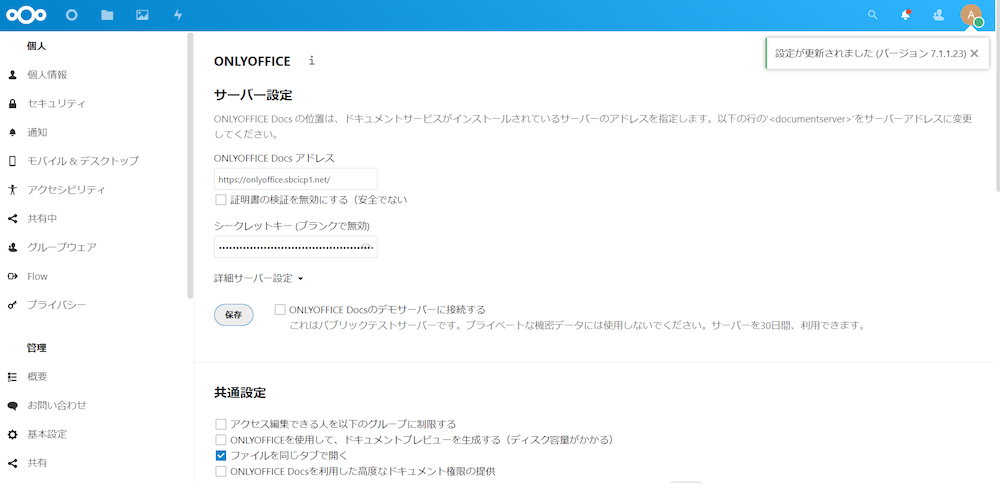
Task: Click the Flow arrow icon
Action: click(x=12, y=276)
